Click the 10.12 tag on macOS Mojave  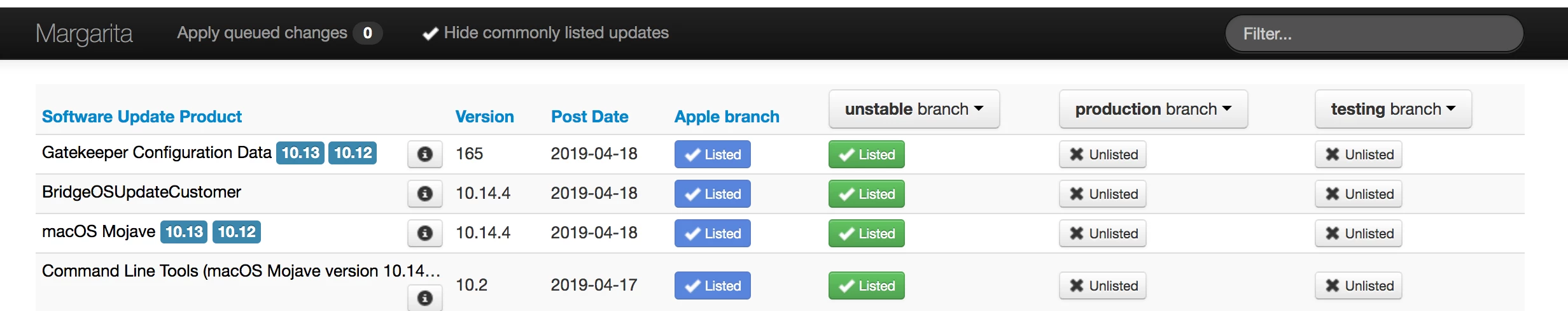click(237, 232)
